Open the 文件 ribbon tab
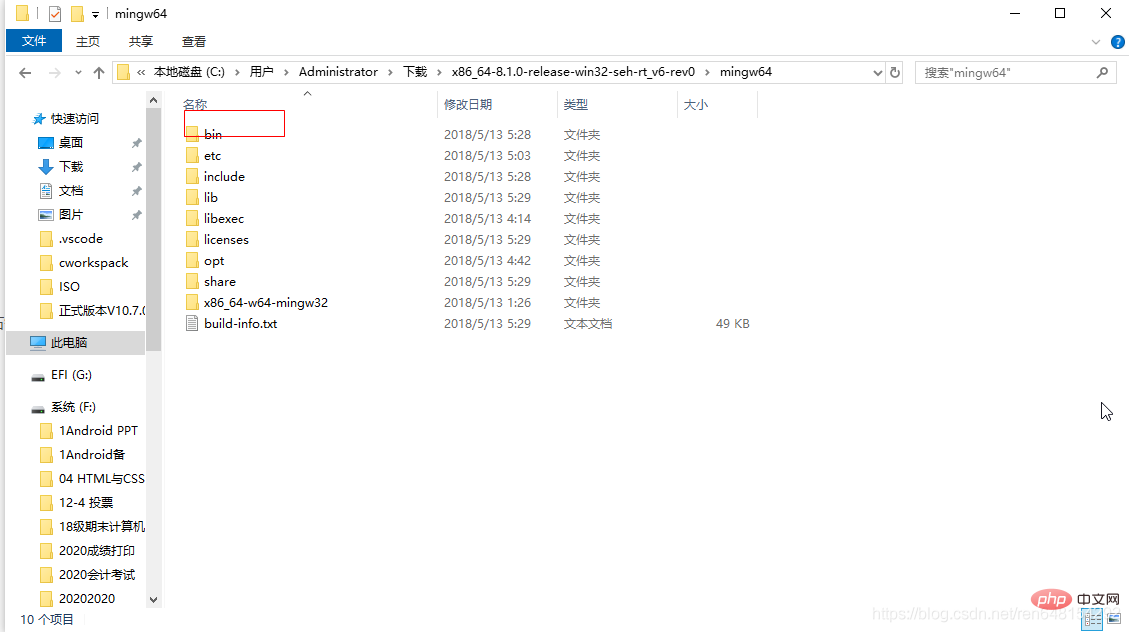Screen dimensions: 1130x632 click(34, 41)
